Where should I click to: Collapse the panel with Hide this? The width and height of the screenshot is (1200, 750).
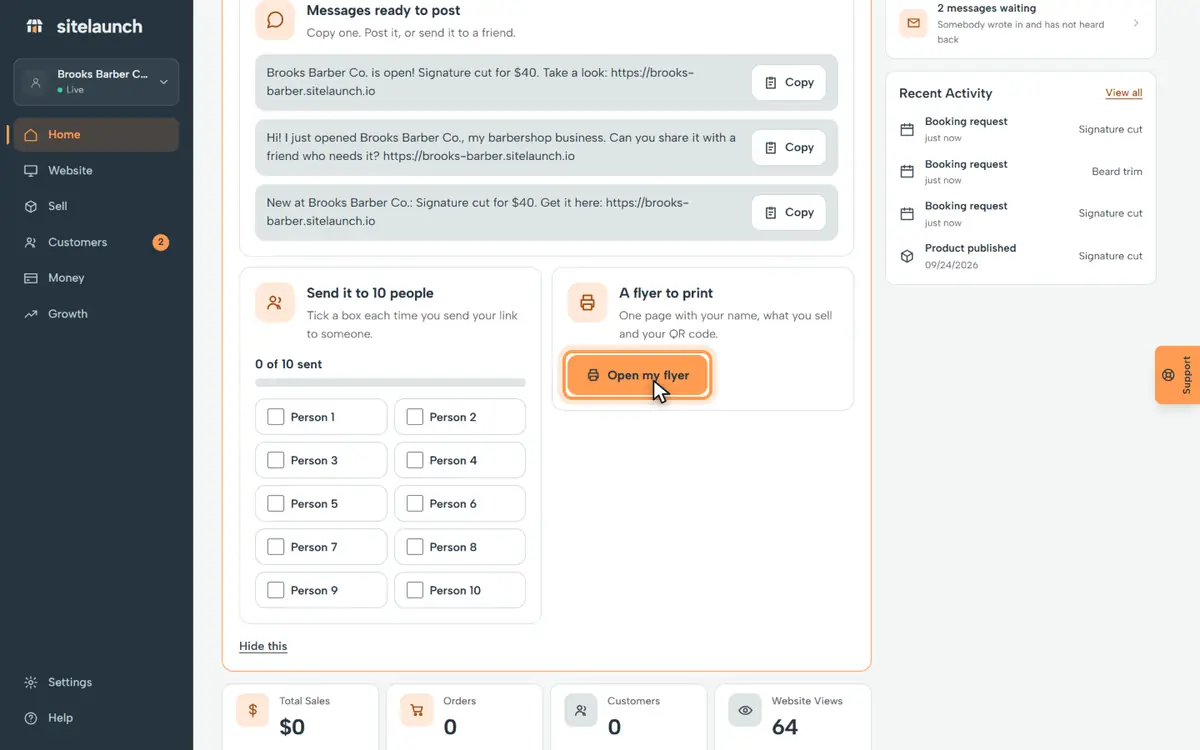263,646
